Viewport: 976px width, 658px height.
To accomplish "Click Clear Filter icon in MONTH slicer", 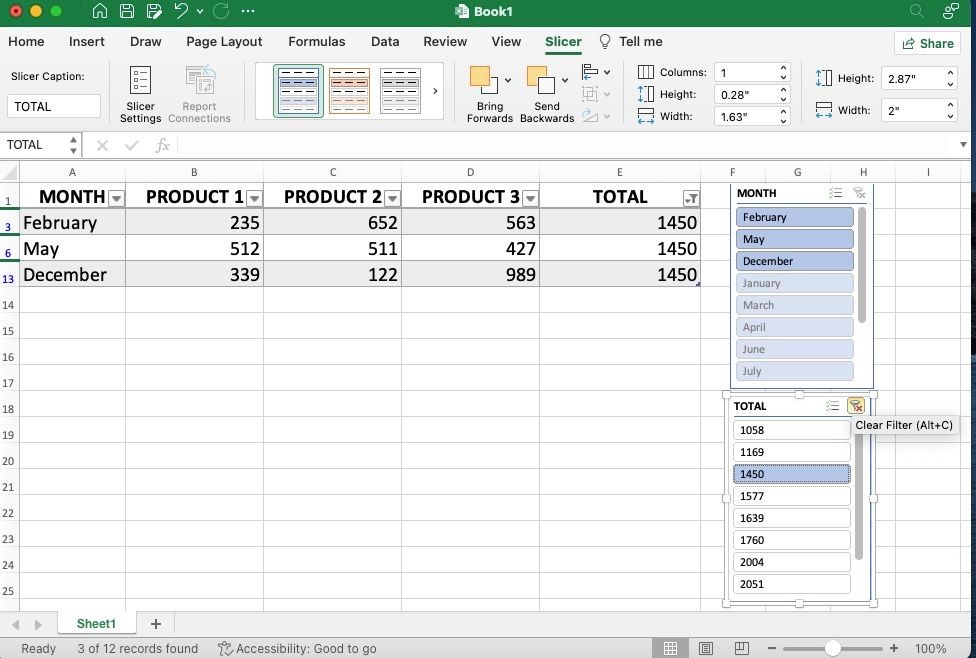I will (x=859, y=193).
